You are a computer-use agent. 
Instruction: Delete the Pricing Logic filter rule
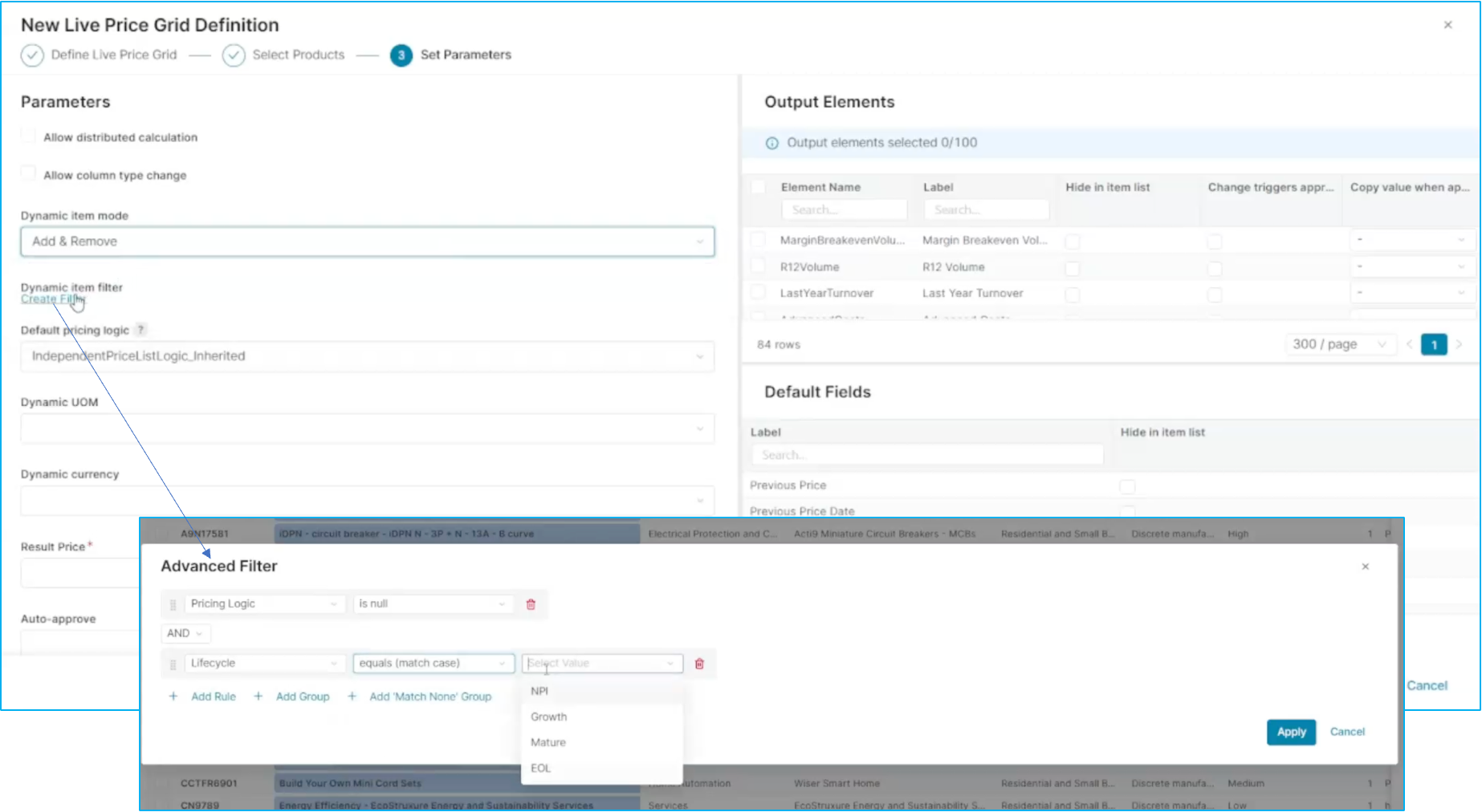531,604
